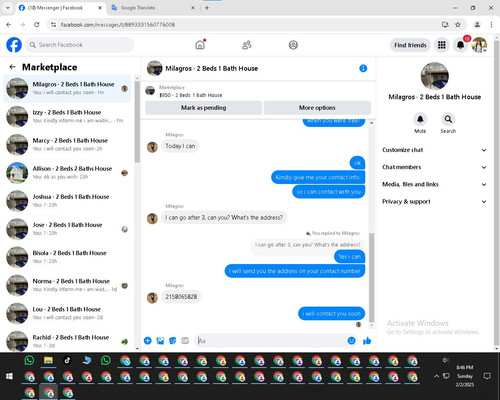
Task: Open the large Milagros listing profile picture
Action: click(435, 76)
